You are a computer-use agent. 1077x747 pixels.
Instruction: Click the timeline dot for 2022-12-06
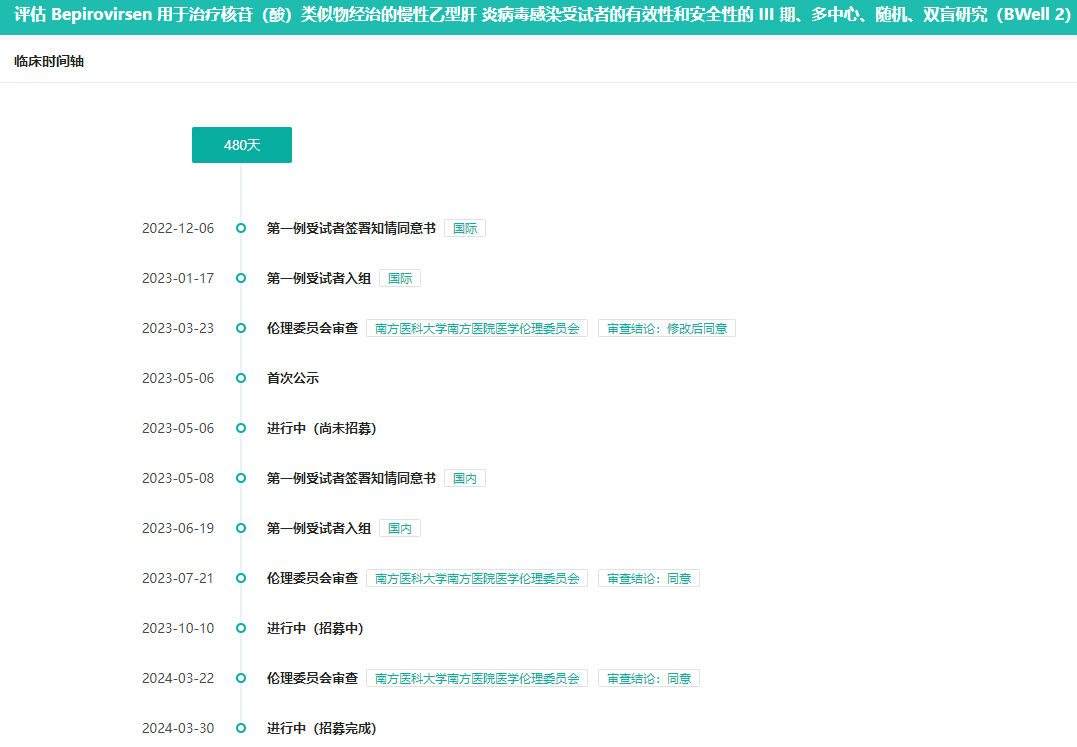(241, 228)
